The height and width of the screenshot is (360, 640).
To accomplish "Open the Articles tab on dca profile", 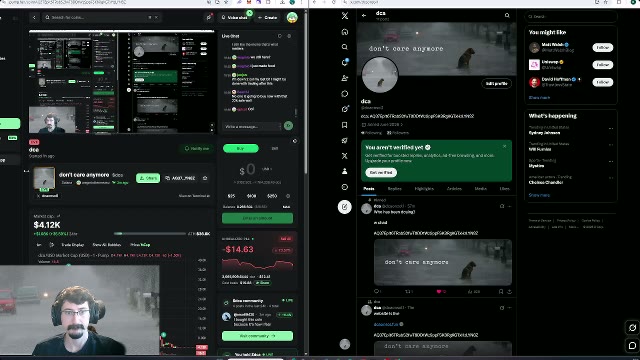I will click(454, 189).
